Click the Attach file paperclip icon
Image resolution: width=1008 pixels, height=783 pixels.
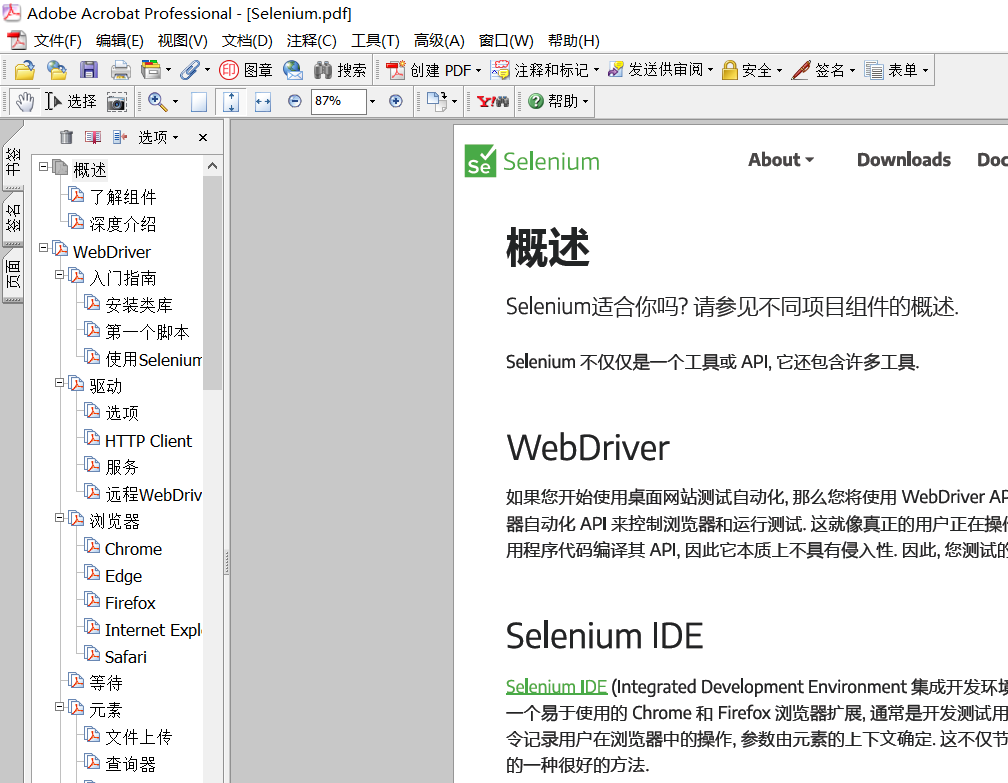point(190,70)
